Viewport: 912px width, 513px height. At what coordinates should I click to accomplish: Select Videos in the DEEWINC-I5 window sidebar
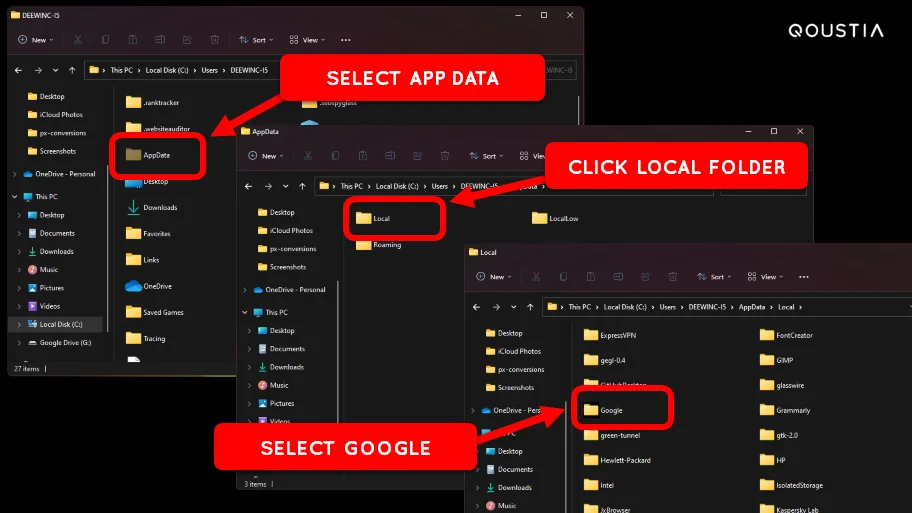pyautogui.click(x=44, y=306)
